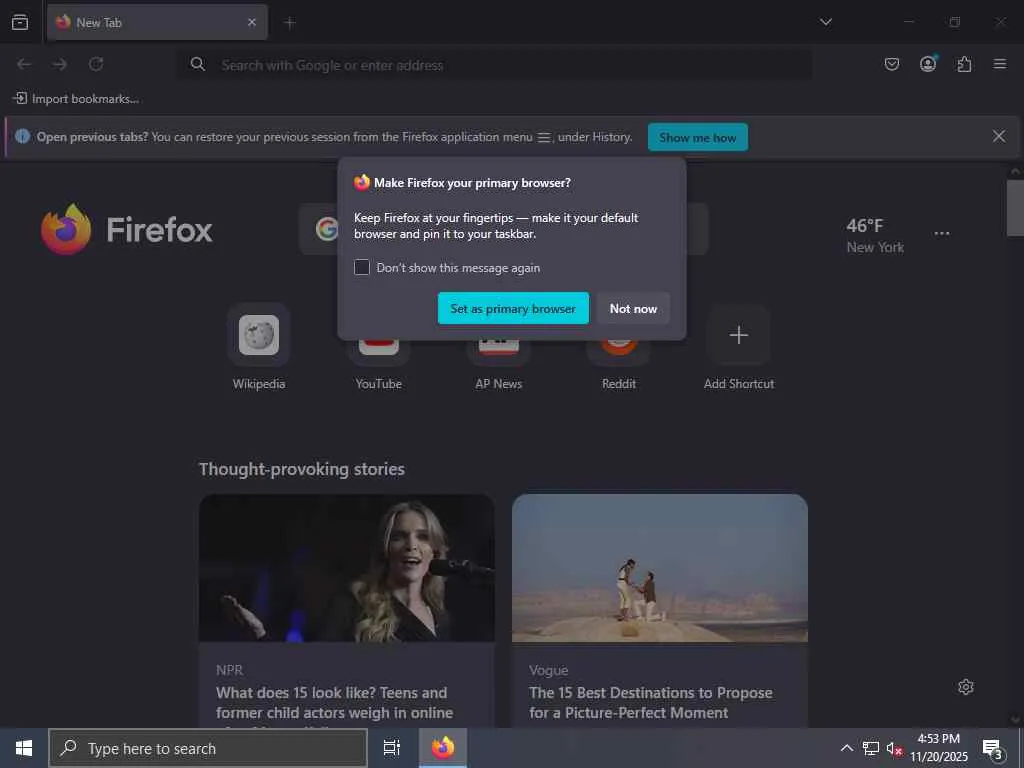The height and width of the screenshot is (768, 1024).
Task: Click the taskbar clock 4:53 PM
Action: pyautogui.click(x=938, y=748)
